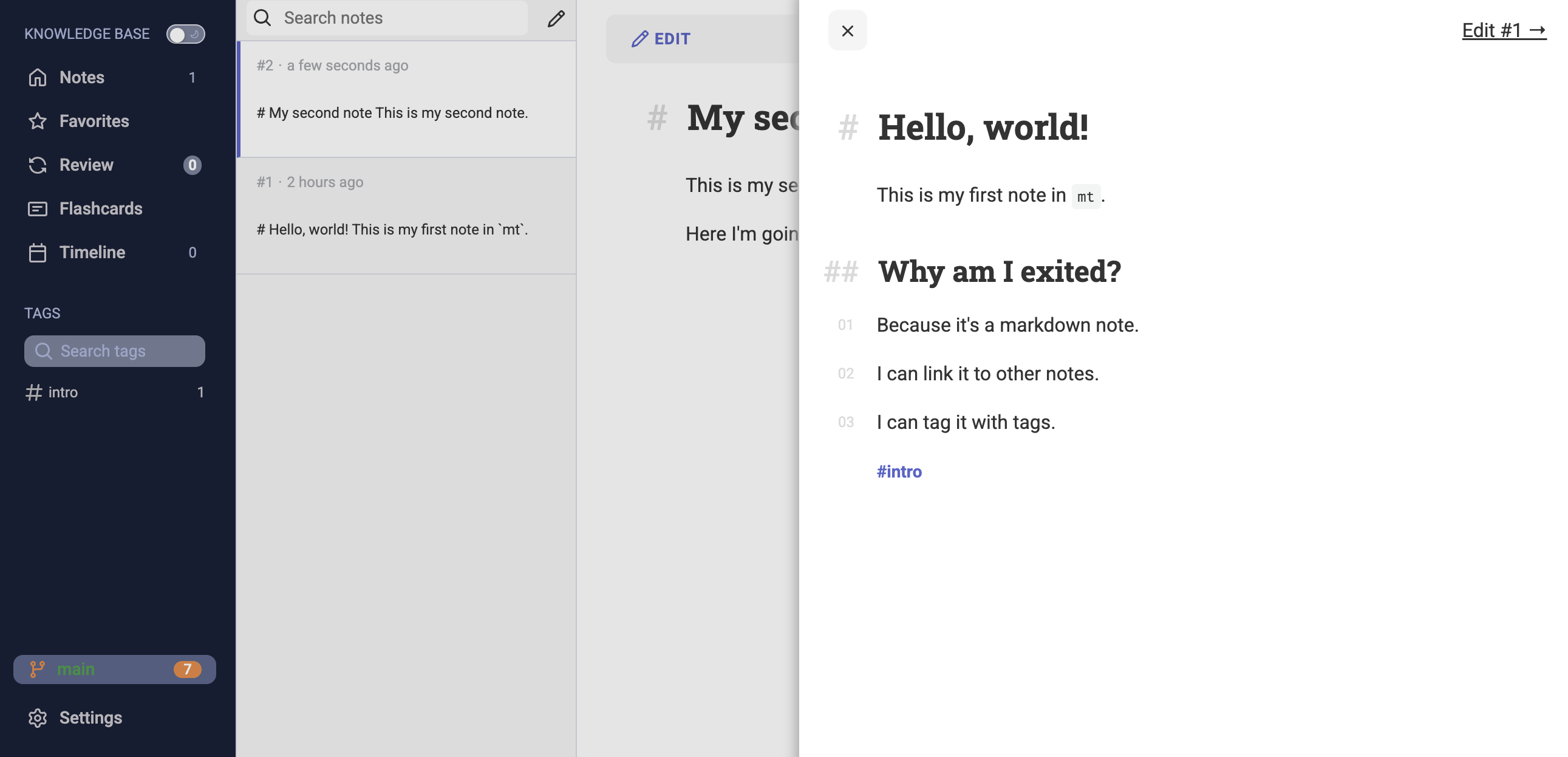
Task: Switch to the Knowledge Base header
Action: click(x=86, y=33)
